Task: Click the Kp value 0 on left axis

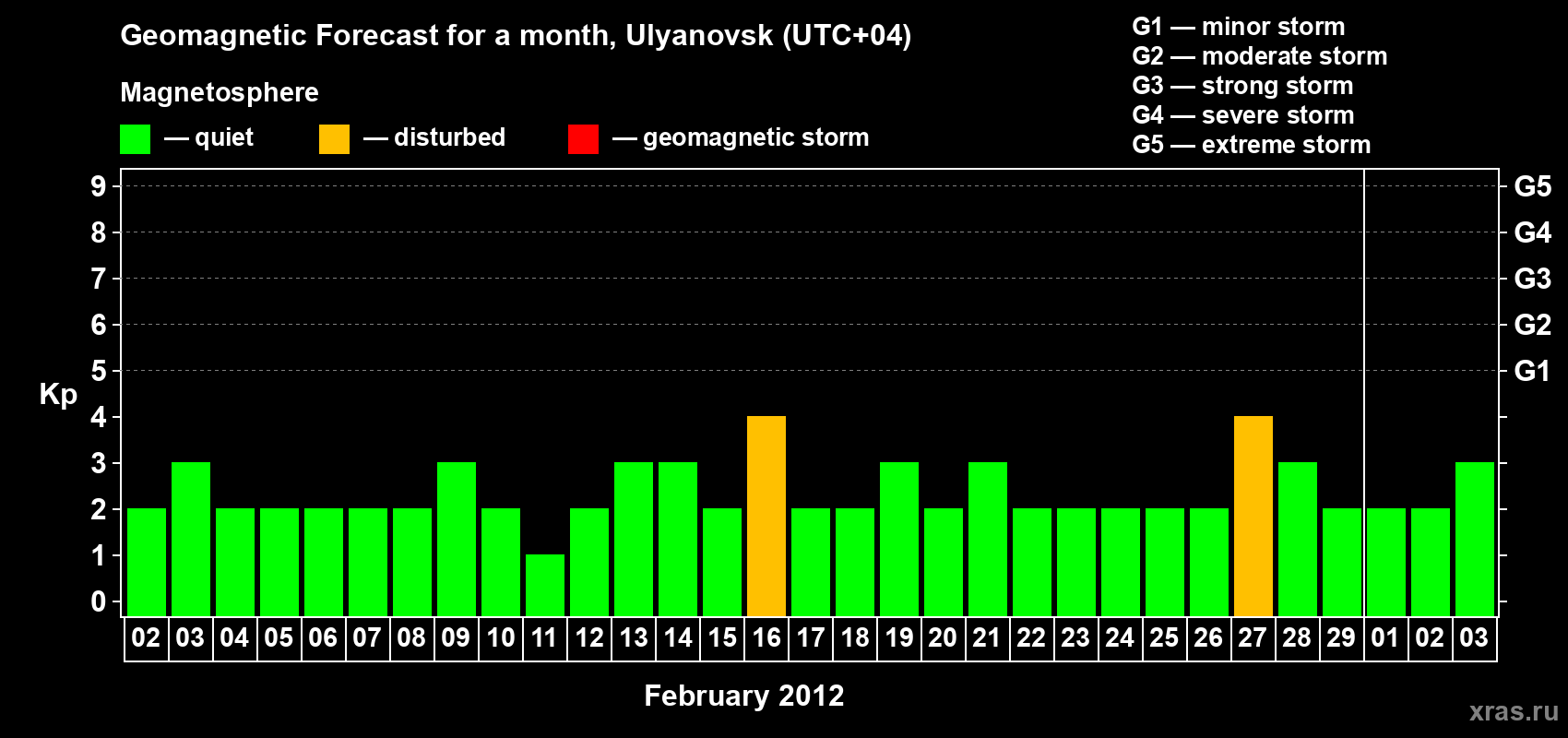Action: 99,601
